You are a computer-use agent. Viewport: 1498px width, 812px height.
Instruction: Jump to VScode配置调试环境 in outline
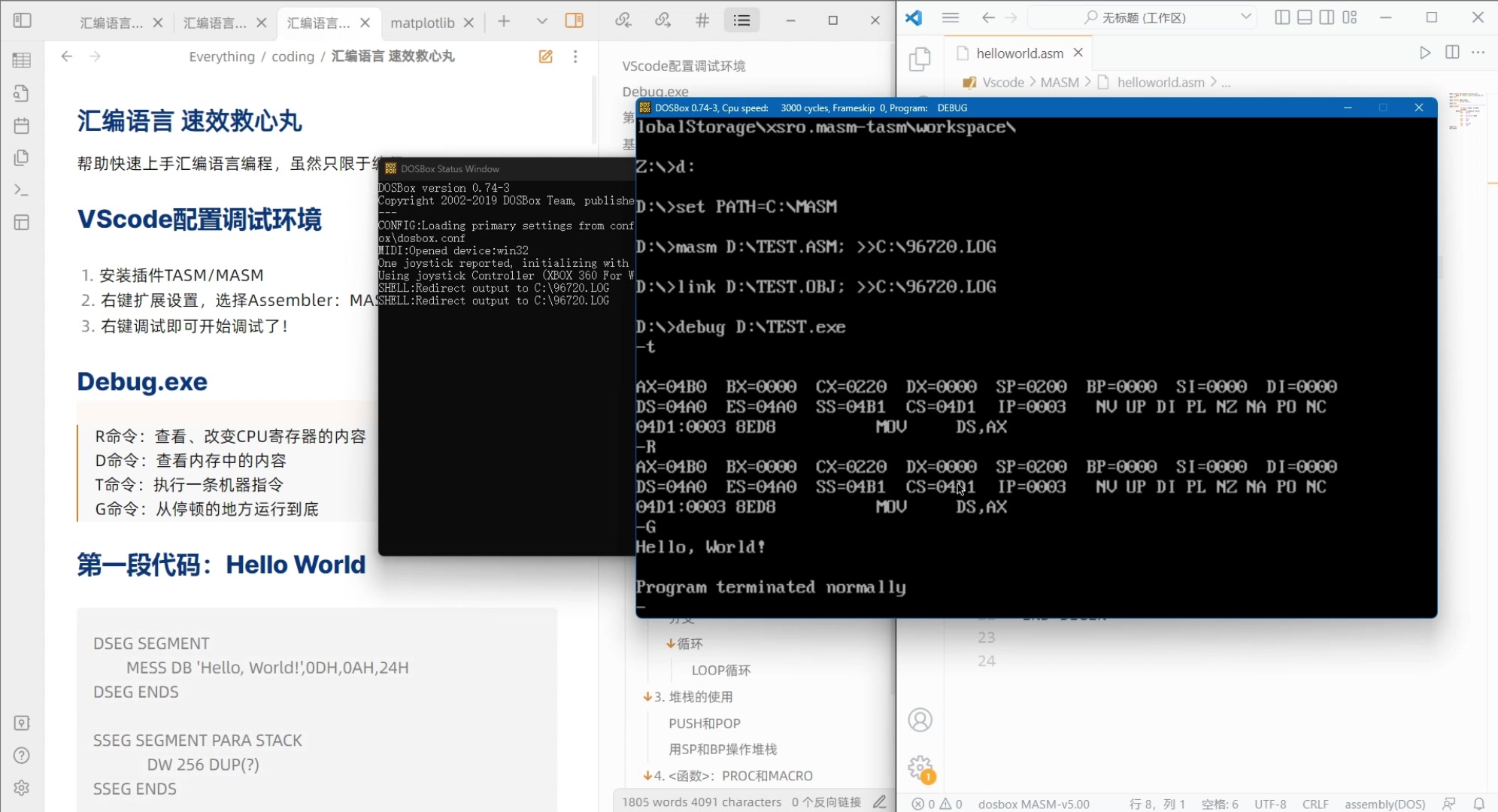[x=684, y=66]
